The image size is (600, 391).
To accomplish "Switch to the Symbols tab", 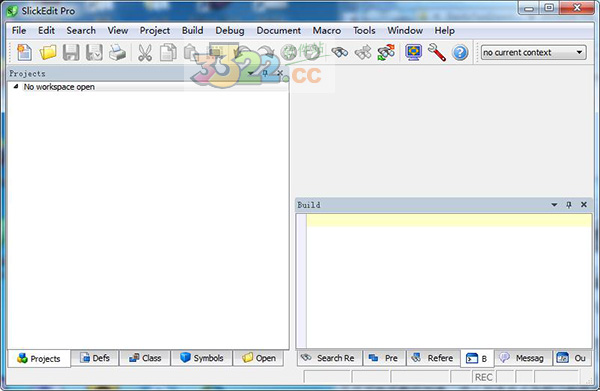I will coord(202,358).
